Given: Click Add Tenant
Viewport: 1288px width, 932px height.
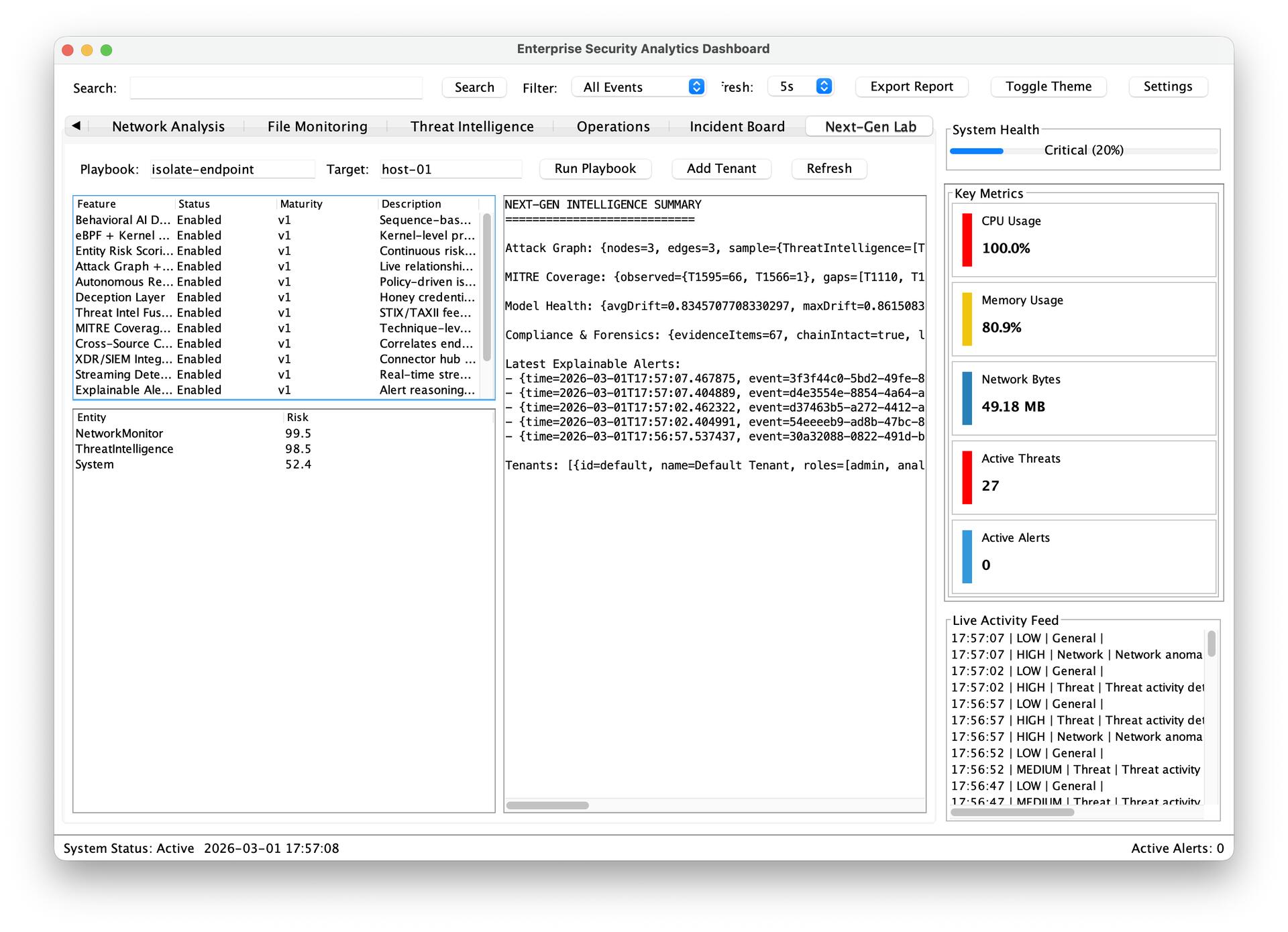Looking at the screenshot, I should tap(721, 168).
